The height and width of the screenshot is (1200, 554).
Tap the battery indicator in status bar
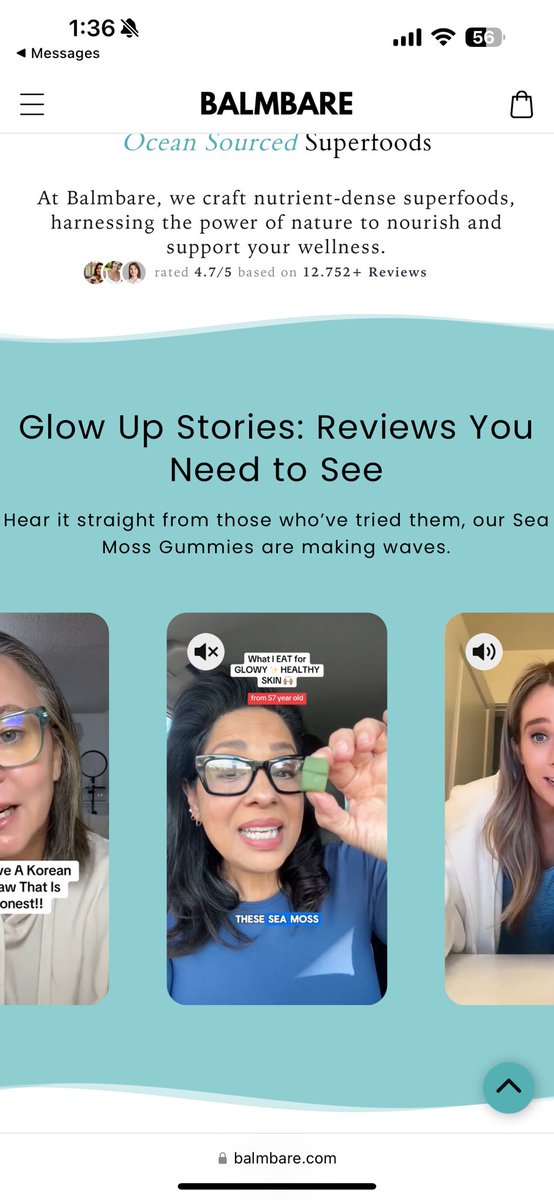tap(487, 38)
